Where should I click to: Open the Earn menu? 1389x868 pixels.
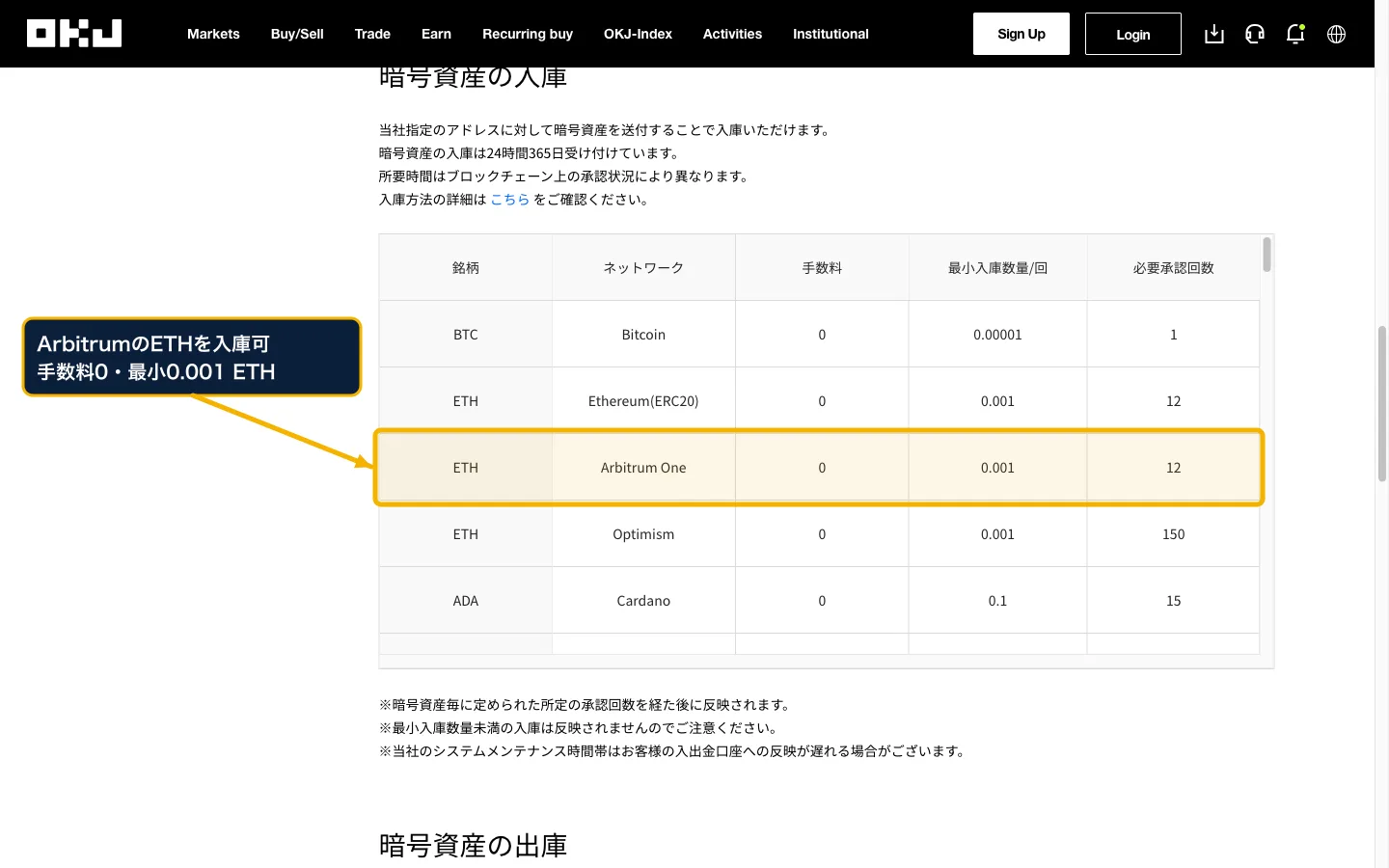pos(436,34)
